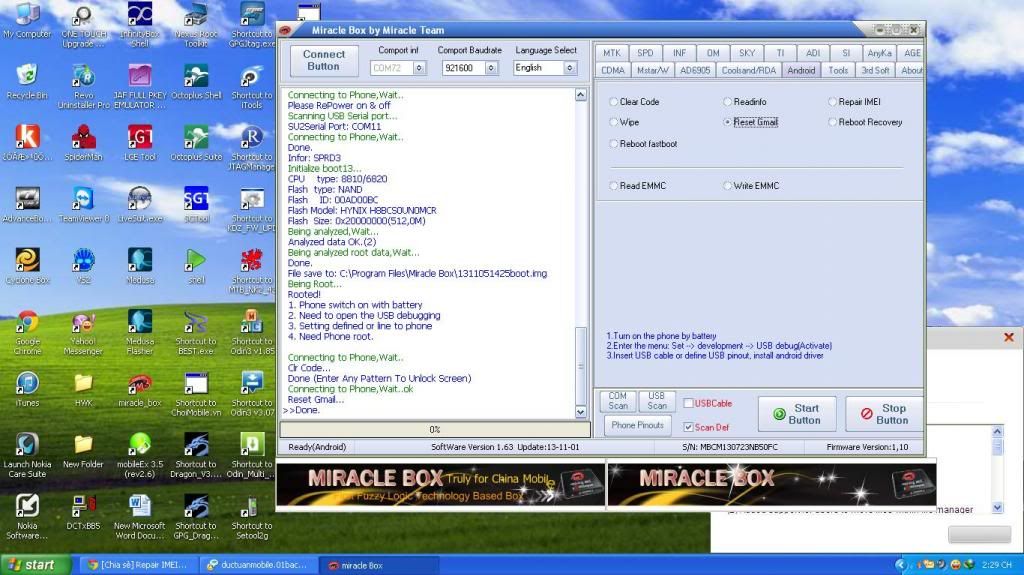Launch mobileEx 3.5 desktop icon
This screenshot has height=575, width=1024.
tap(140, 455)
